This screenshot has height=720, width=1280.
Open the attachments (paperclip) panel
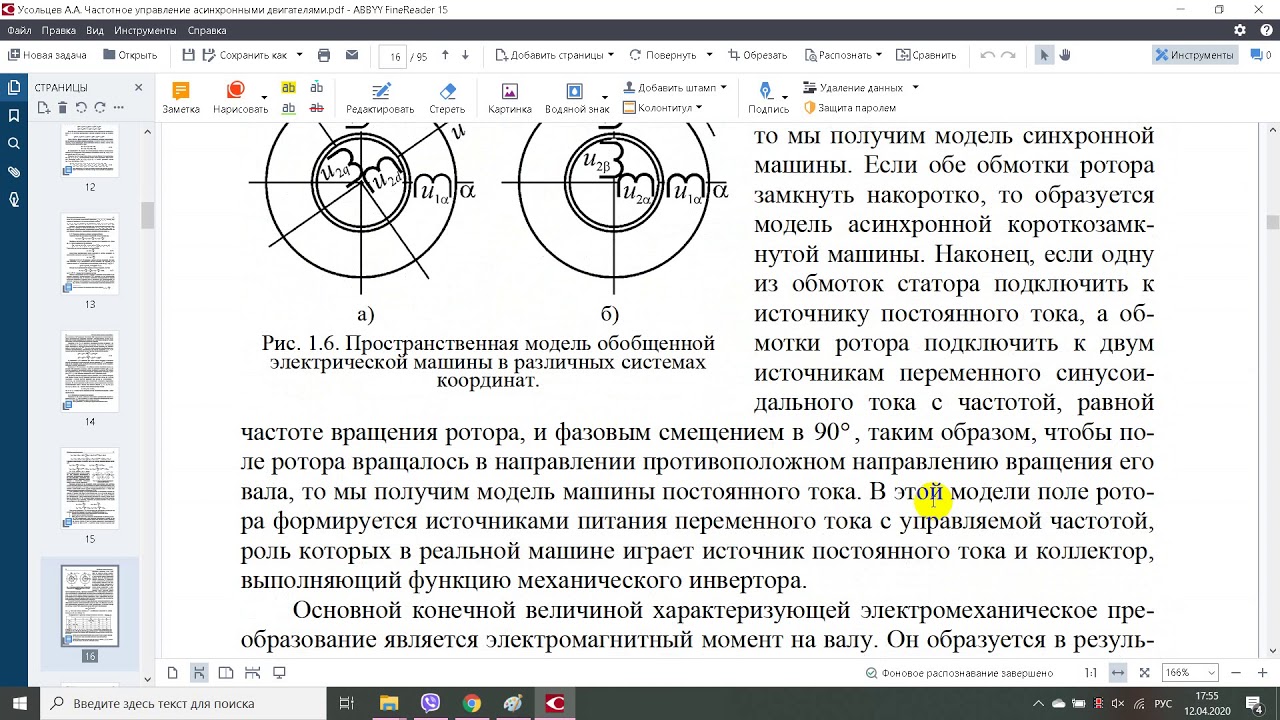click(x=14, y=171)
